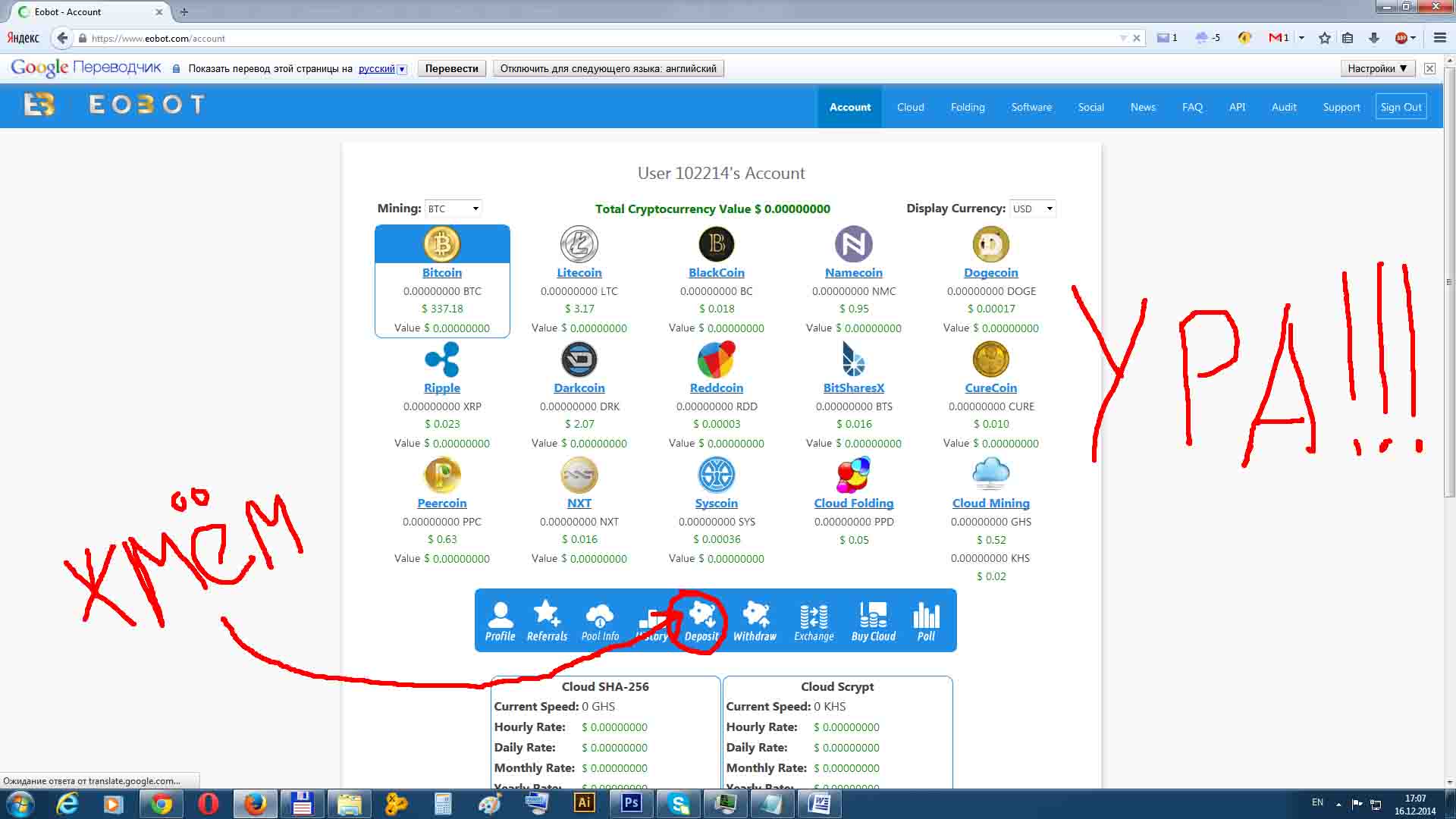Open the Software menu item
Image resolution: width=1456 pixels, height=819 pixels.
coord(1031,107)
